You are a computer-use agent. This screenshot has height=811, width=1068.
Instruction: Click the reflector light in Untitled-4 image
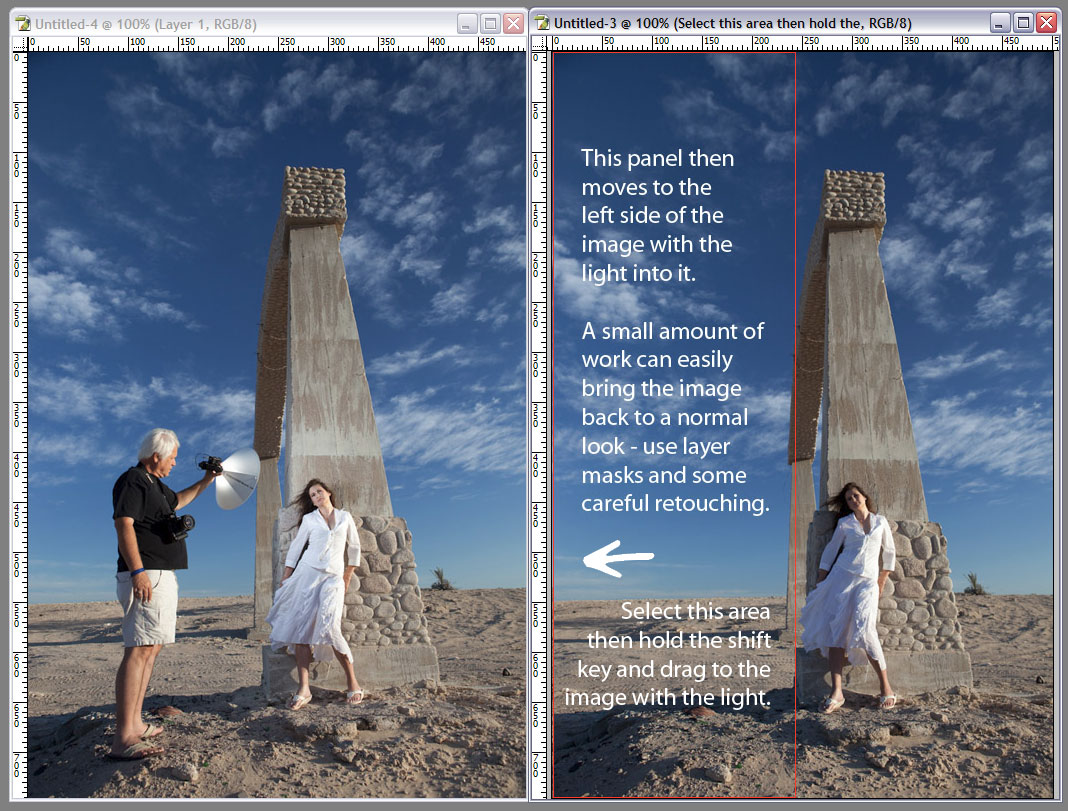[x=236, y=479]
